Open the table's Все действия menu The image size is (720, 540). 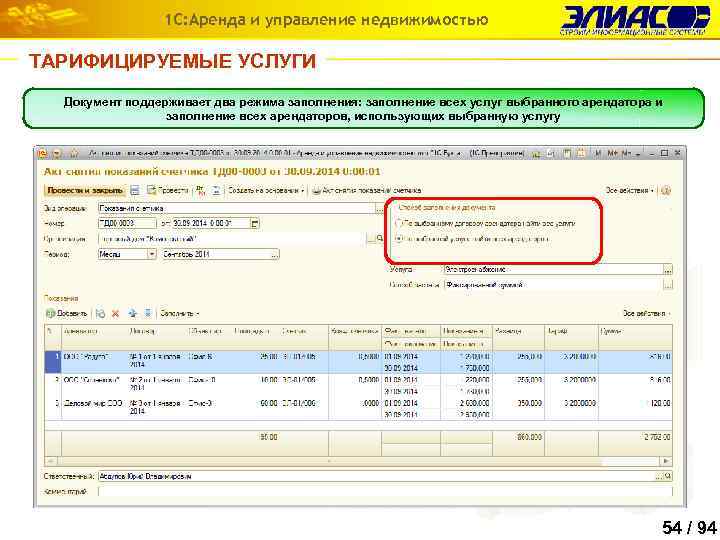click(646, 314)
